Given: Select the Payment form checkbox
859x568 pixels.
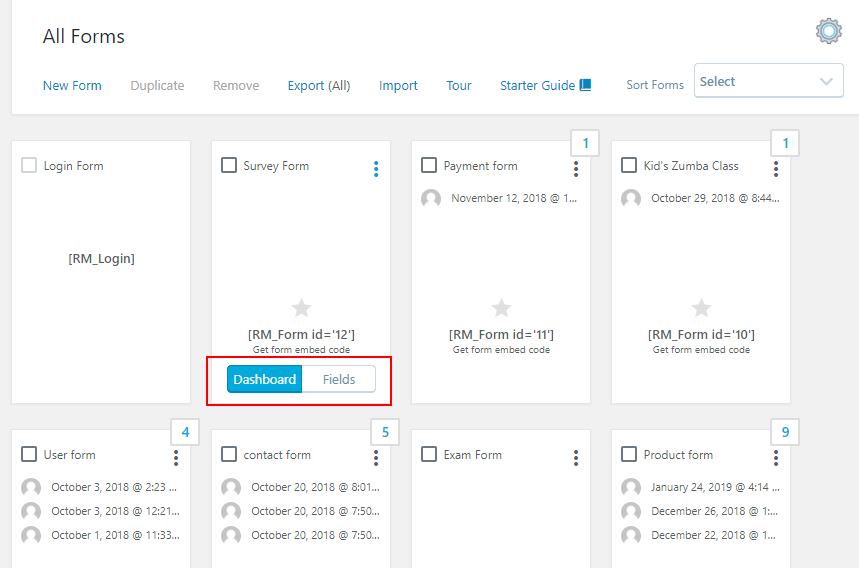Looking at the screenshot, I should 429,165.
